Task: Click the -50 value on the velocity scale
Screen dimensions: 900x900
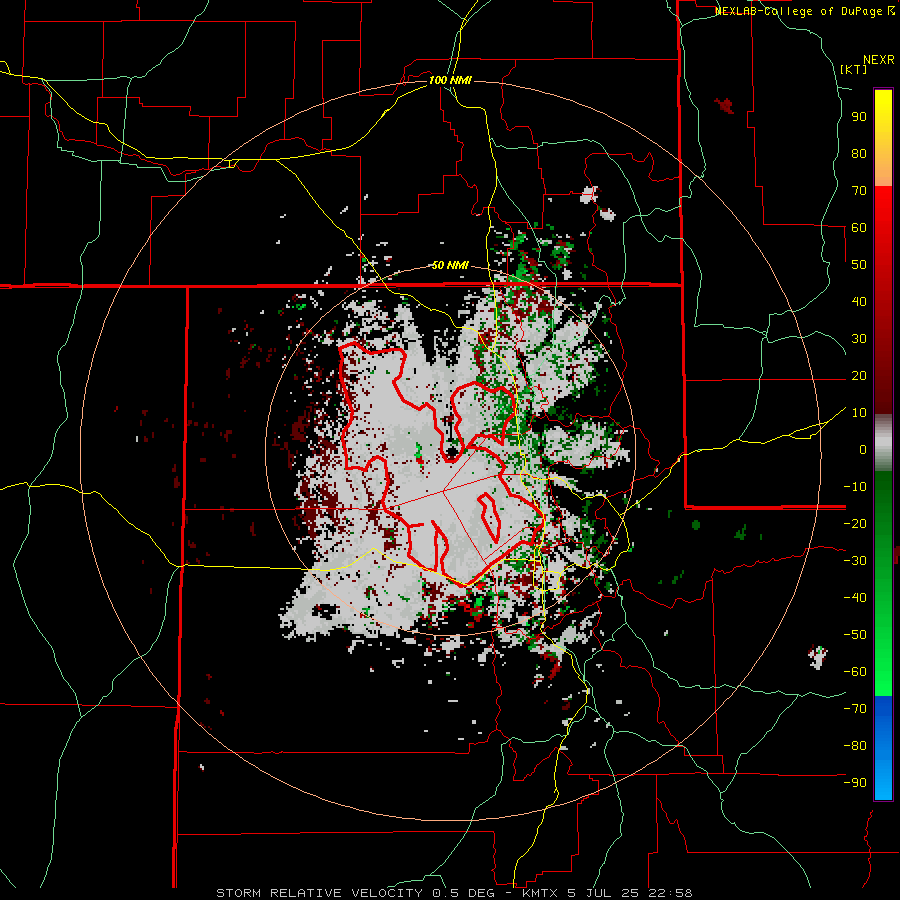Action: (855, 635)
